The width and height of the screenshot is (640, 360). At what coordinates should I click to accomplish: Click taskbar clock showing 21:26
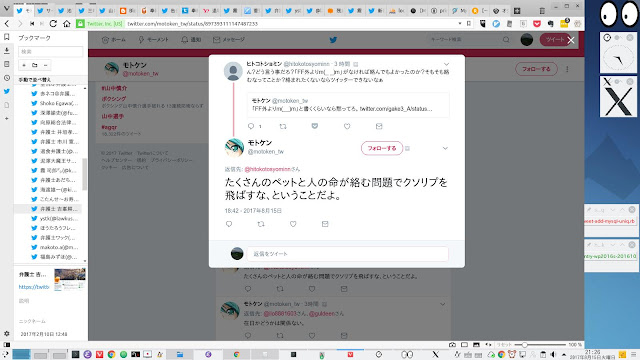(x=592, y=354)
